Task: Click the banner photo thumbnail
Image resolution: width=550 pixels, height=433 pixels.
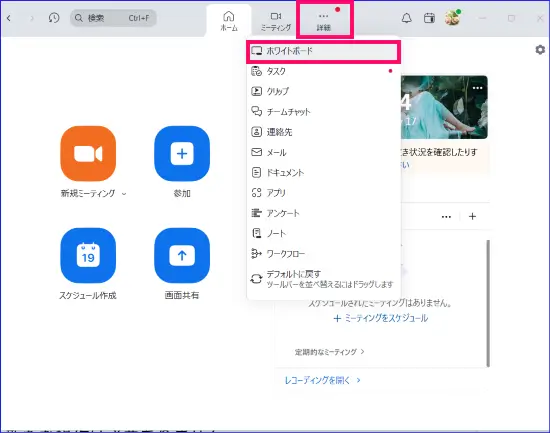Action: [444, 107]
